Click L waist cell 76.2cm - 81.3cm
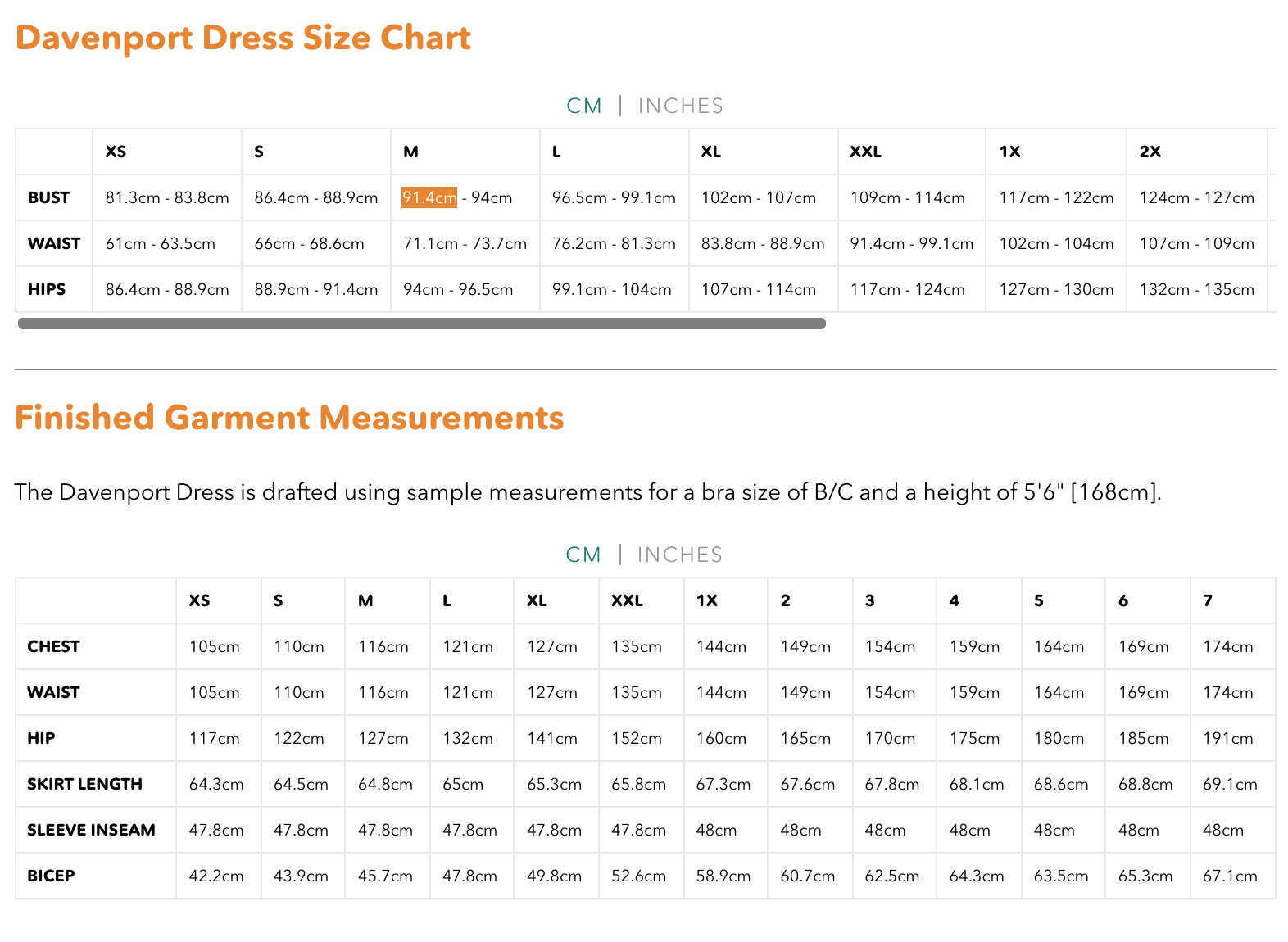1288x942 pixels. click(x=615, y=243)
